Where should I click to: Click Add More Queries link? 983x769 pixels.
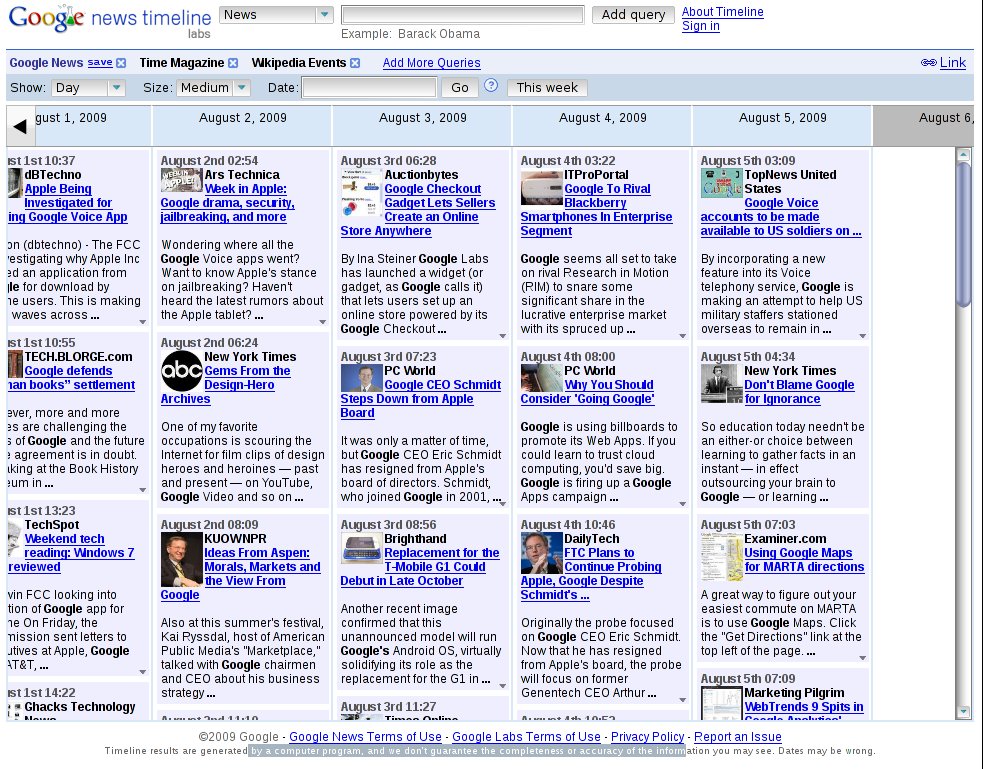431,63
